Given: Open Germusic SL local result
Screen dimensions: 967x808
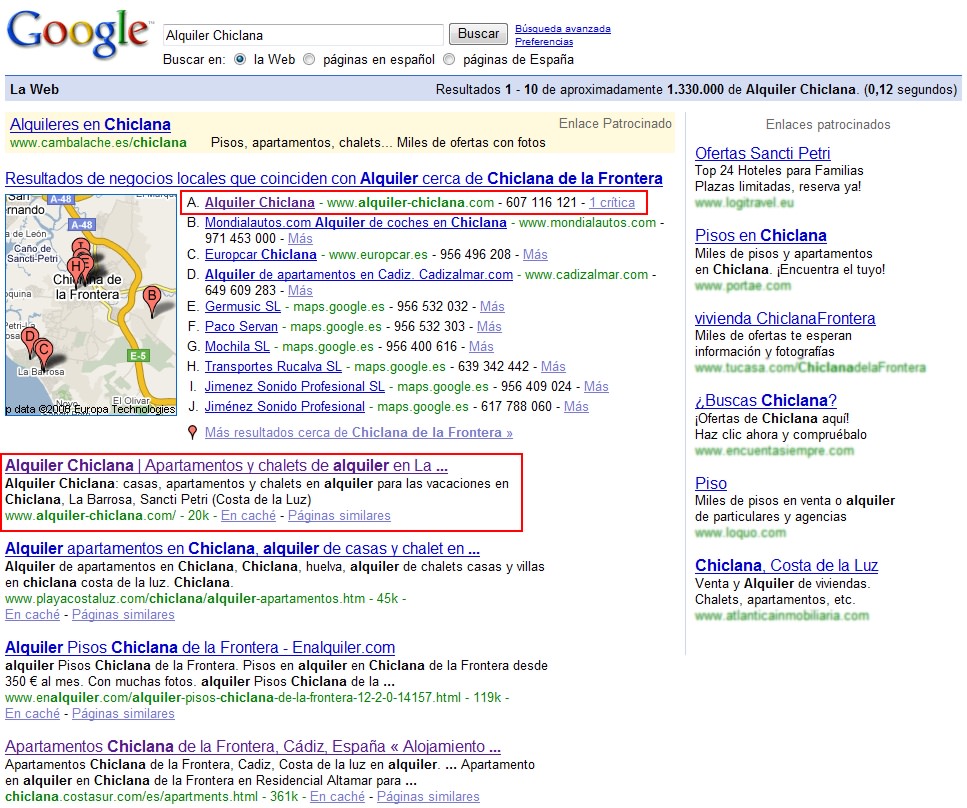Looking at the screenshot, I should (x=242, y=307).
